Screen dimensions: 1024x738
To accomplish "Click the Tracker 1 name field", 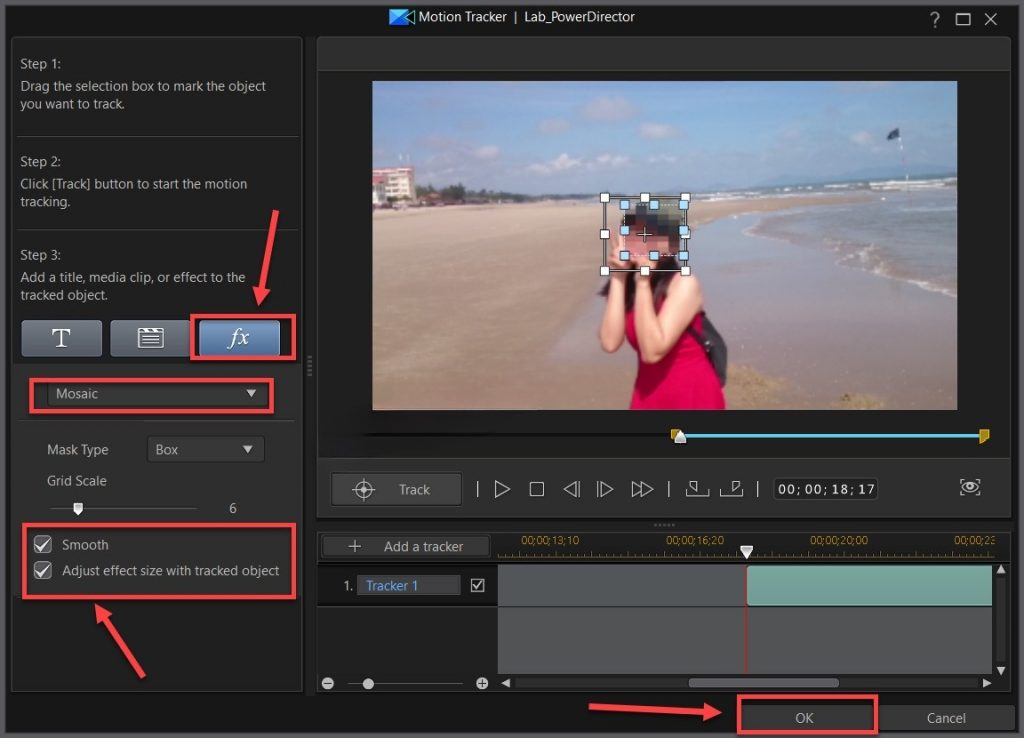I will (407, 585).
